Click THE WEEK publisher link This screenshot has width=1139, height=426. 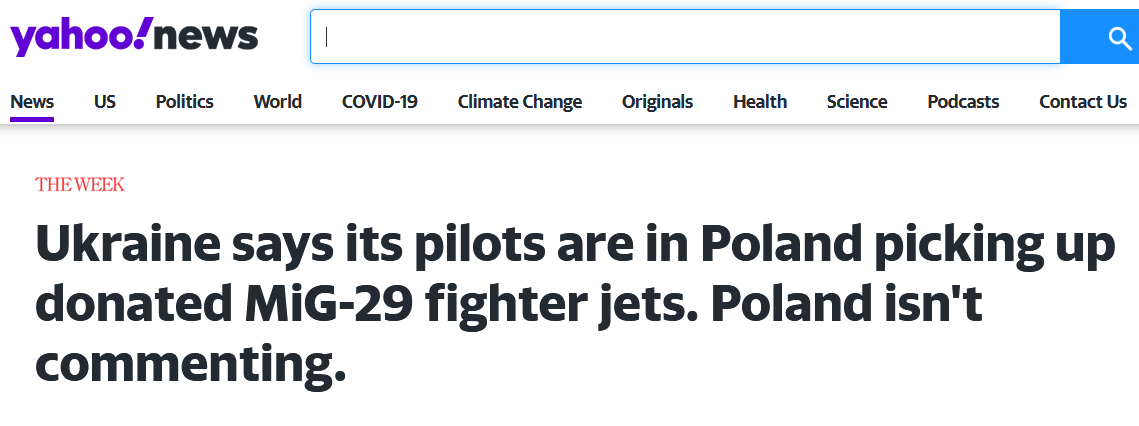point(80,185)
